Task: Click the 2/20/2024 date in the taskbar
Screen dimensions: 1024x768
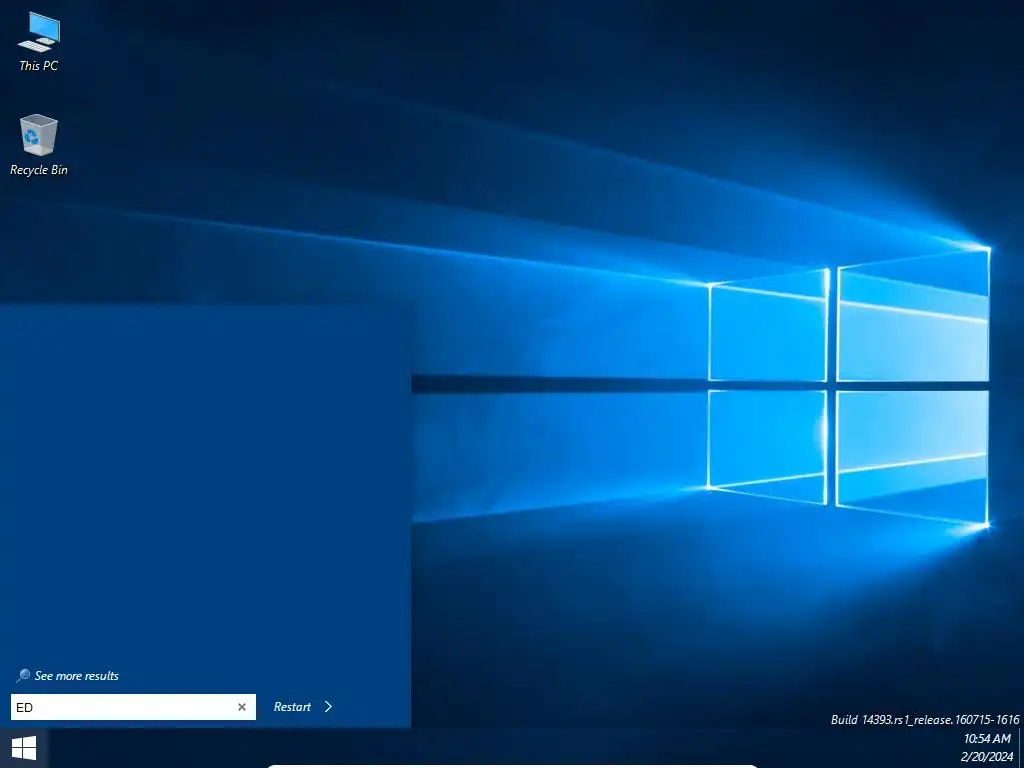Action: click(x=987, y=758)
